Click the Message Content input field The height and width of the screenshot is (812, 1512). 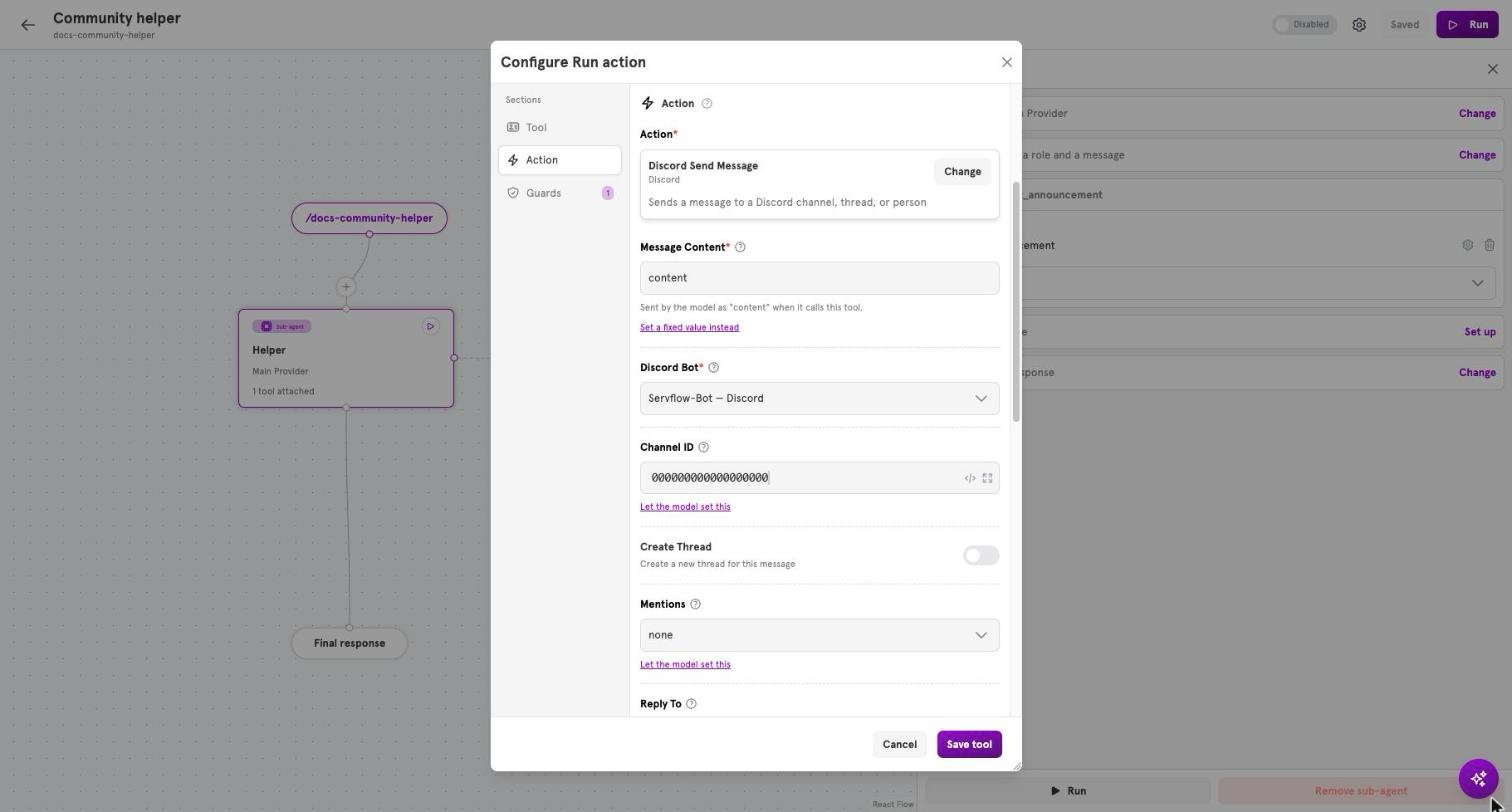click(819, 278)
